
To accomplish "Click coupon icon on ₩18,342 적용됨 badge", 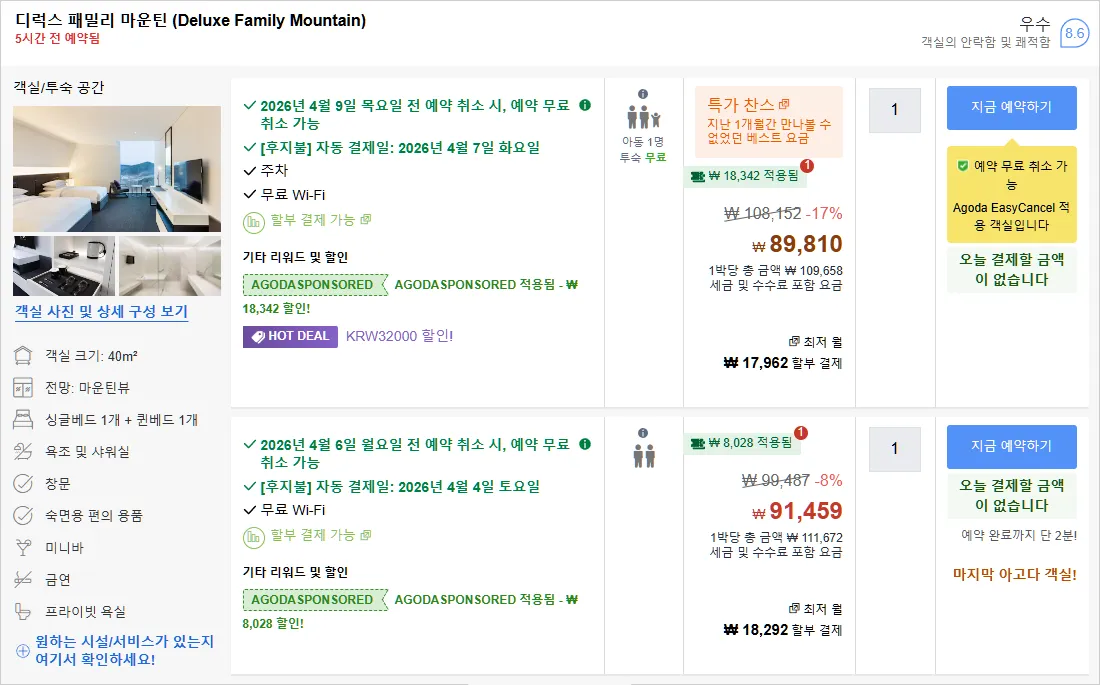I will [x=697, y=176].
